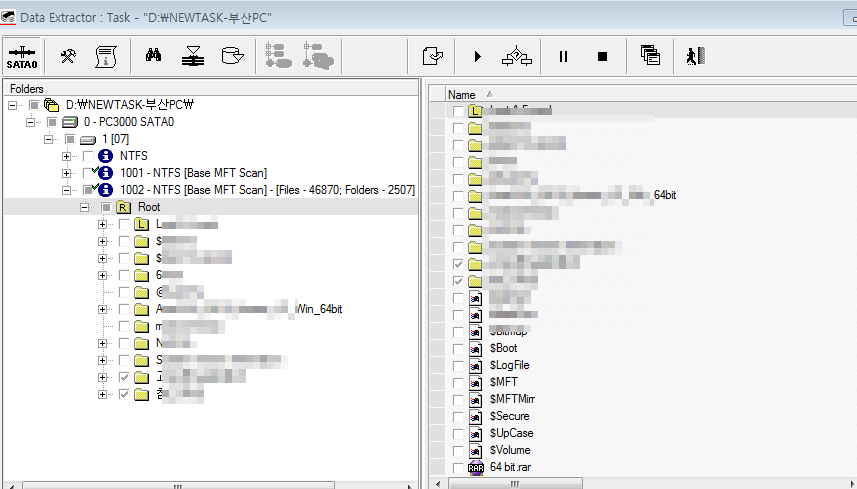Screen dimensions: 857x489
Task: Select the $MFTMirr file row
Action: [512, 399]
